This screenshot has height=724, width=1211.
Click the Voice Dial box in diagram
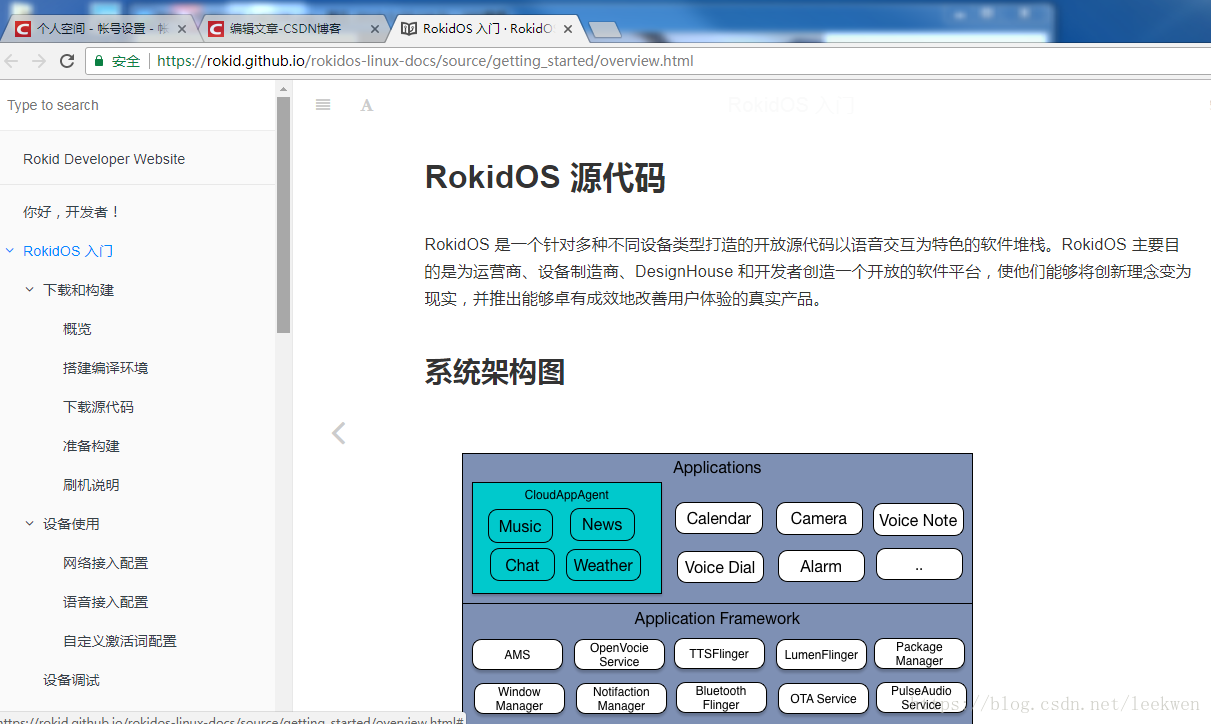point(720,567)
